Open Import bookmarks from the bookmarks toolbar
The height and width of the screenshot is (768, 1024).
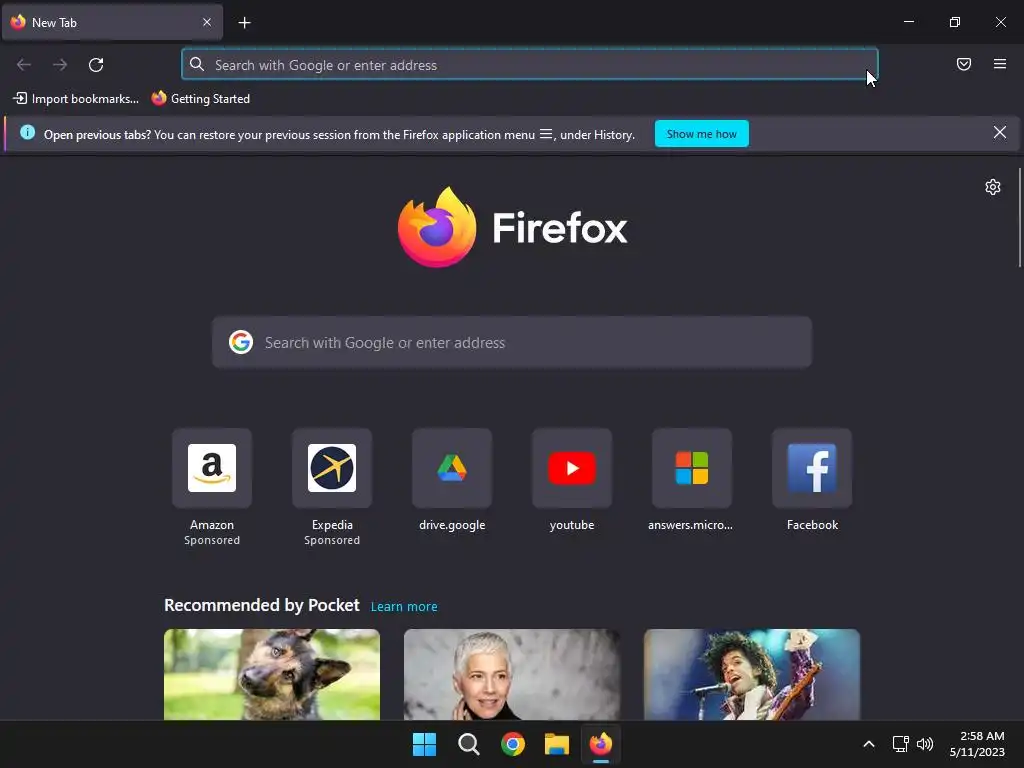click(x=76, y=99)
